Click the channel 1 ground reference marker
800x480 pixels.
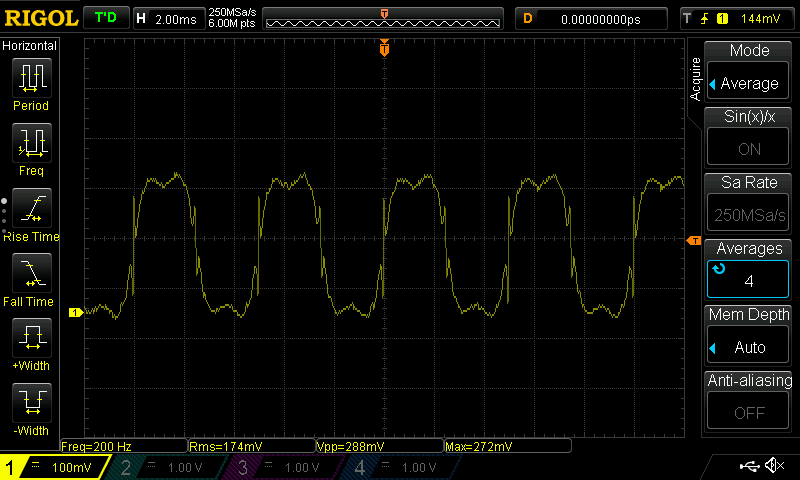[76, 312]
